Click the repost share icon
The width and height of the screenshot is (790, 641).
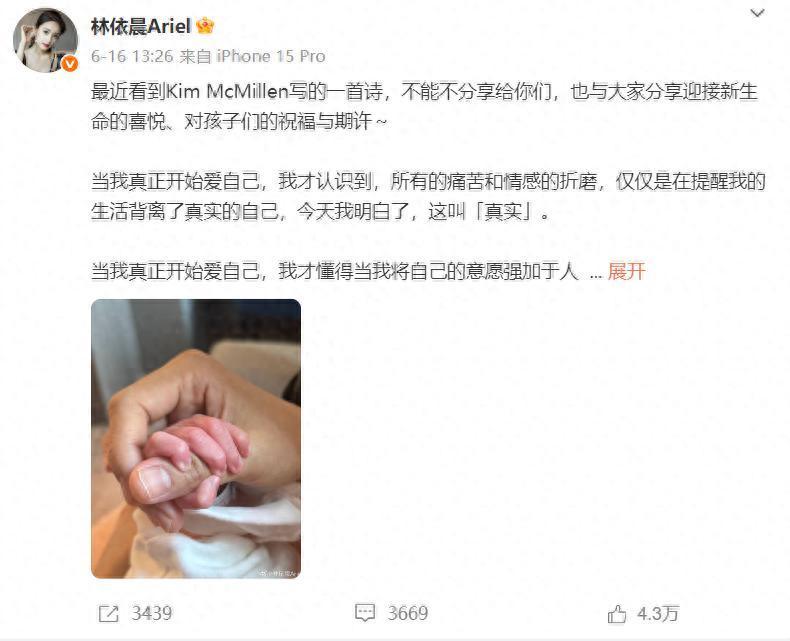tap(108, 613)
